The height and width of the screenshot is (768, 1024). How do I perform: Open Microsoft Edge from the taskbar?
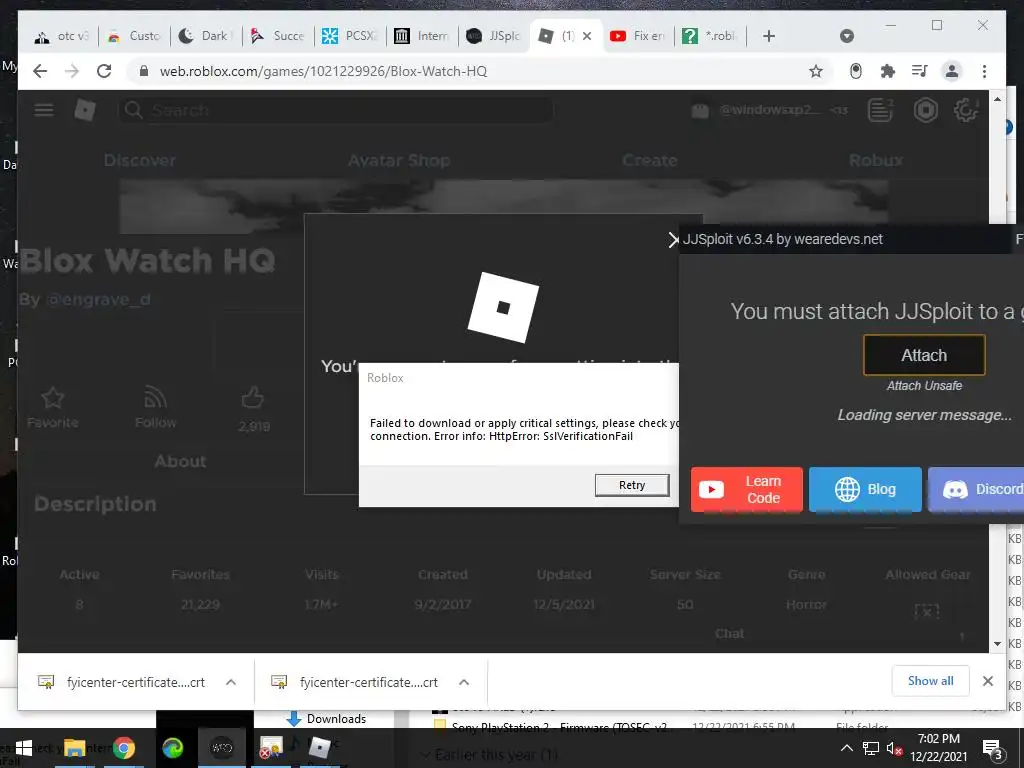point(173,748)
